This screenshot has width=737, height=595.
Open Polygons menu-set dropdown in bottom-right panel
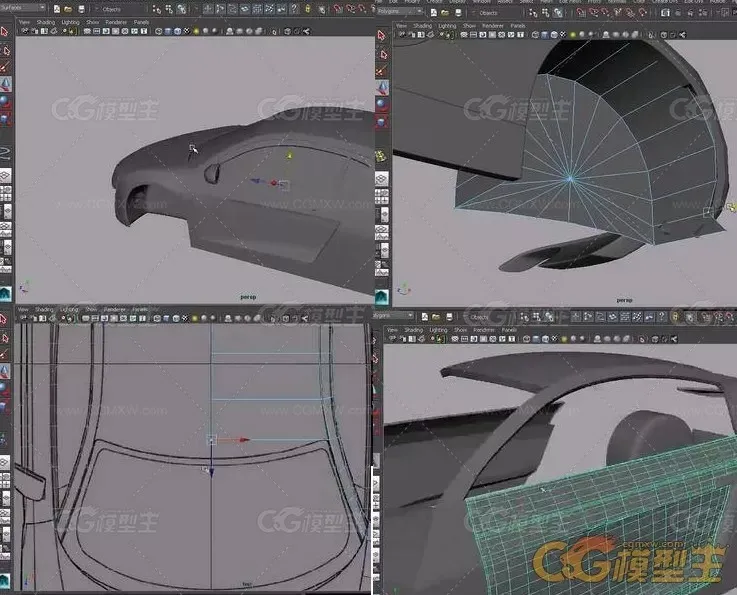(394, 315)
